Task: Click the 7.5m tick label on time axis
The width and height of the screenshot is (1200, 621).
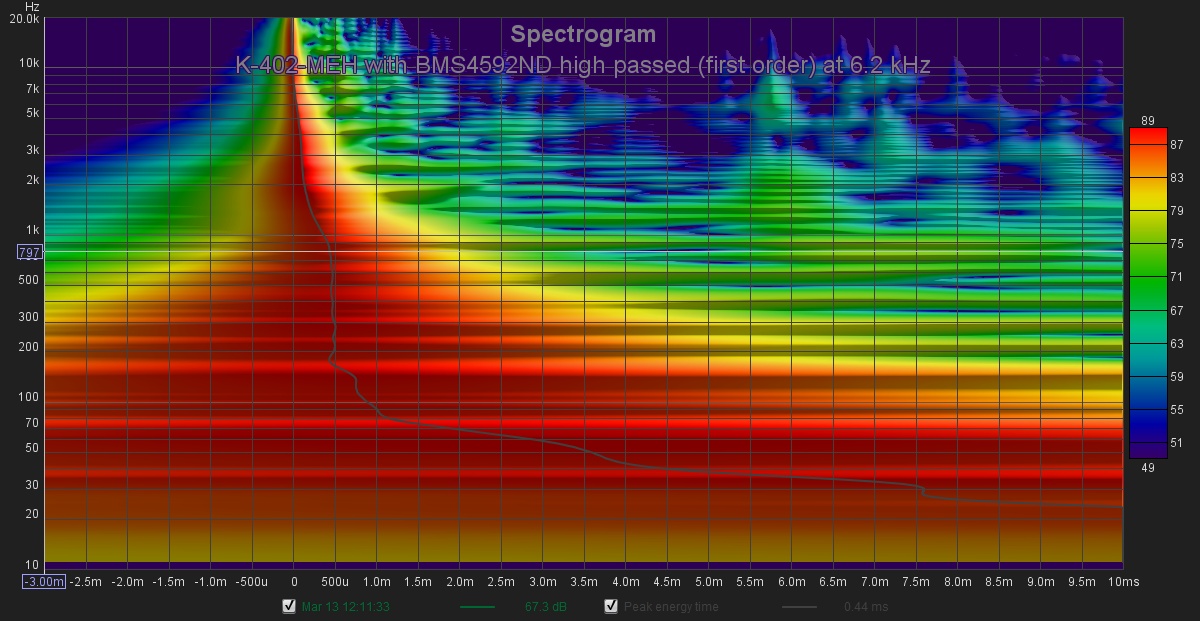Action: point(916,581)
